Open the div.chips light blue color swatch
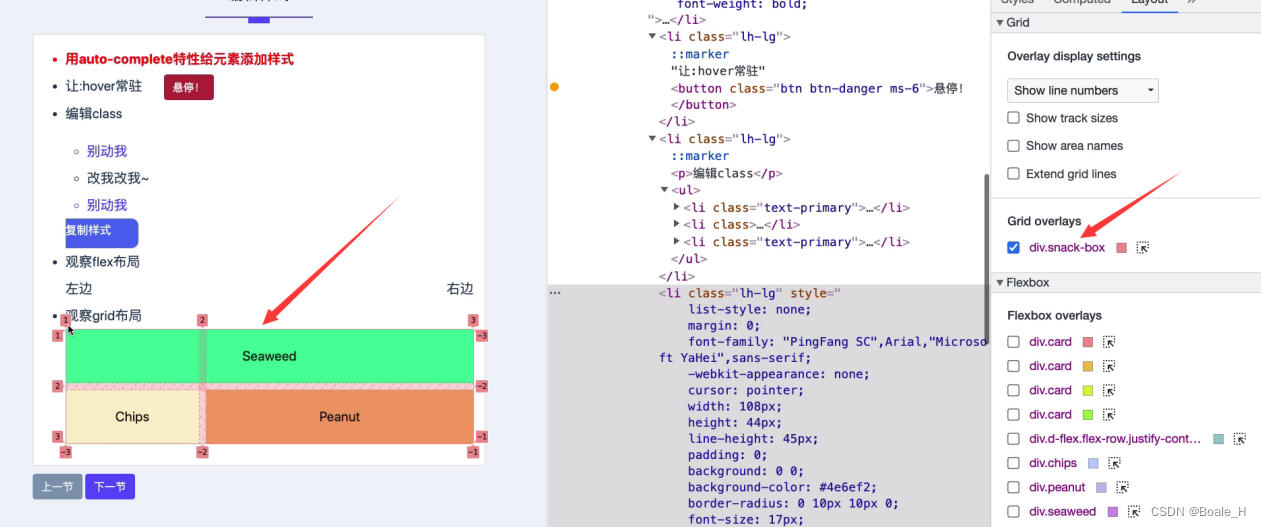 [x=1093, y=463]
